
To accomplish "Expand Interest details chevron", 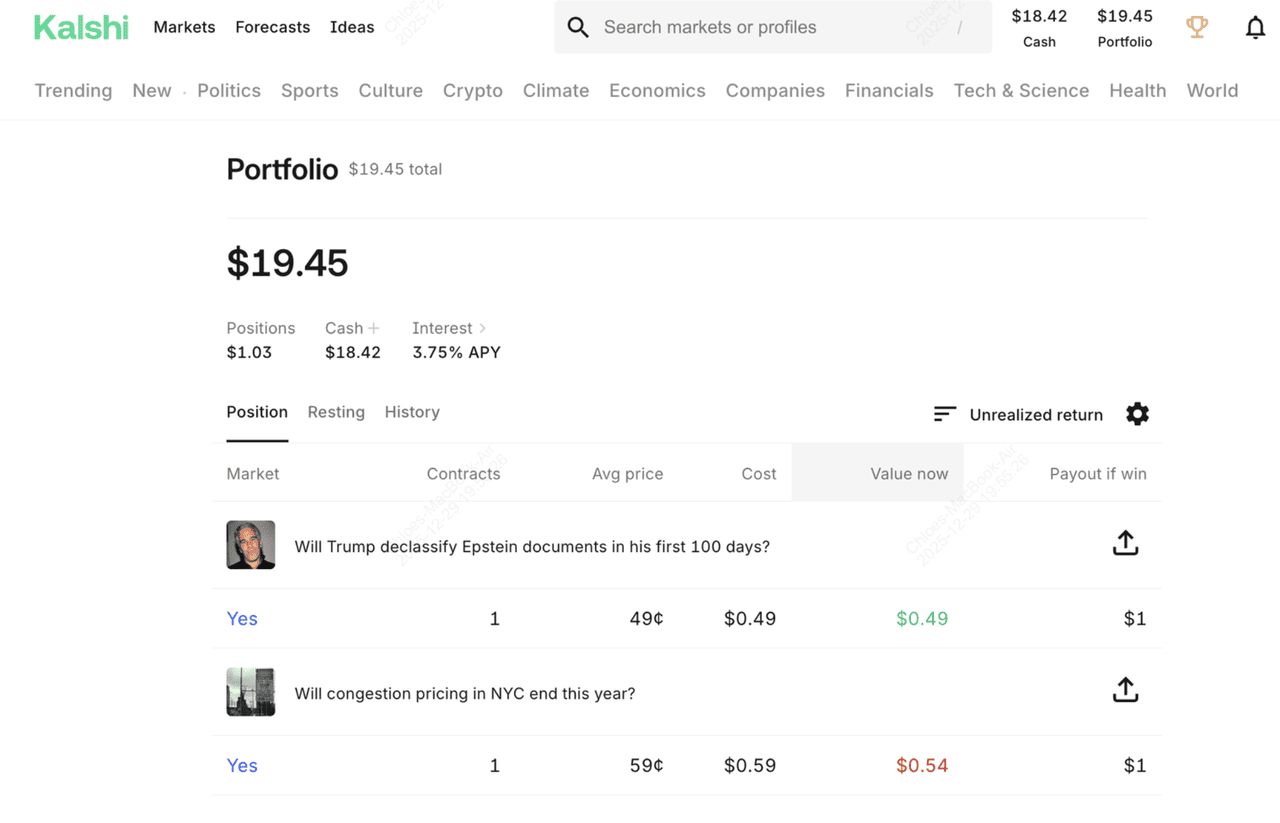I will click(483, 328).
